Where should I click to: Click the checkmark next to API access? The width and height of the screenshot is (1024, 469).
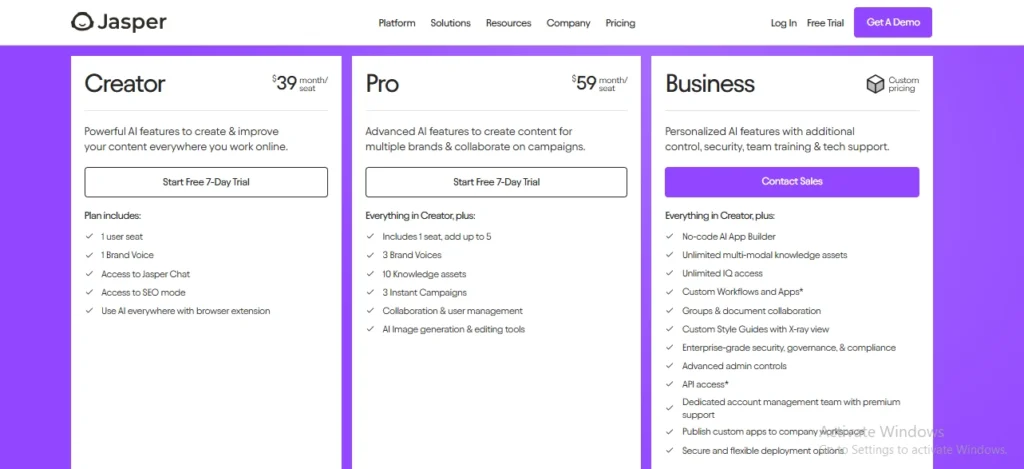669,384
